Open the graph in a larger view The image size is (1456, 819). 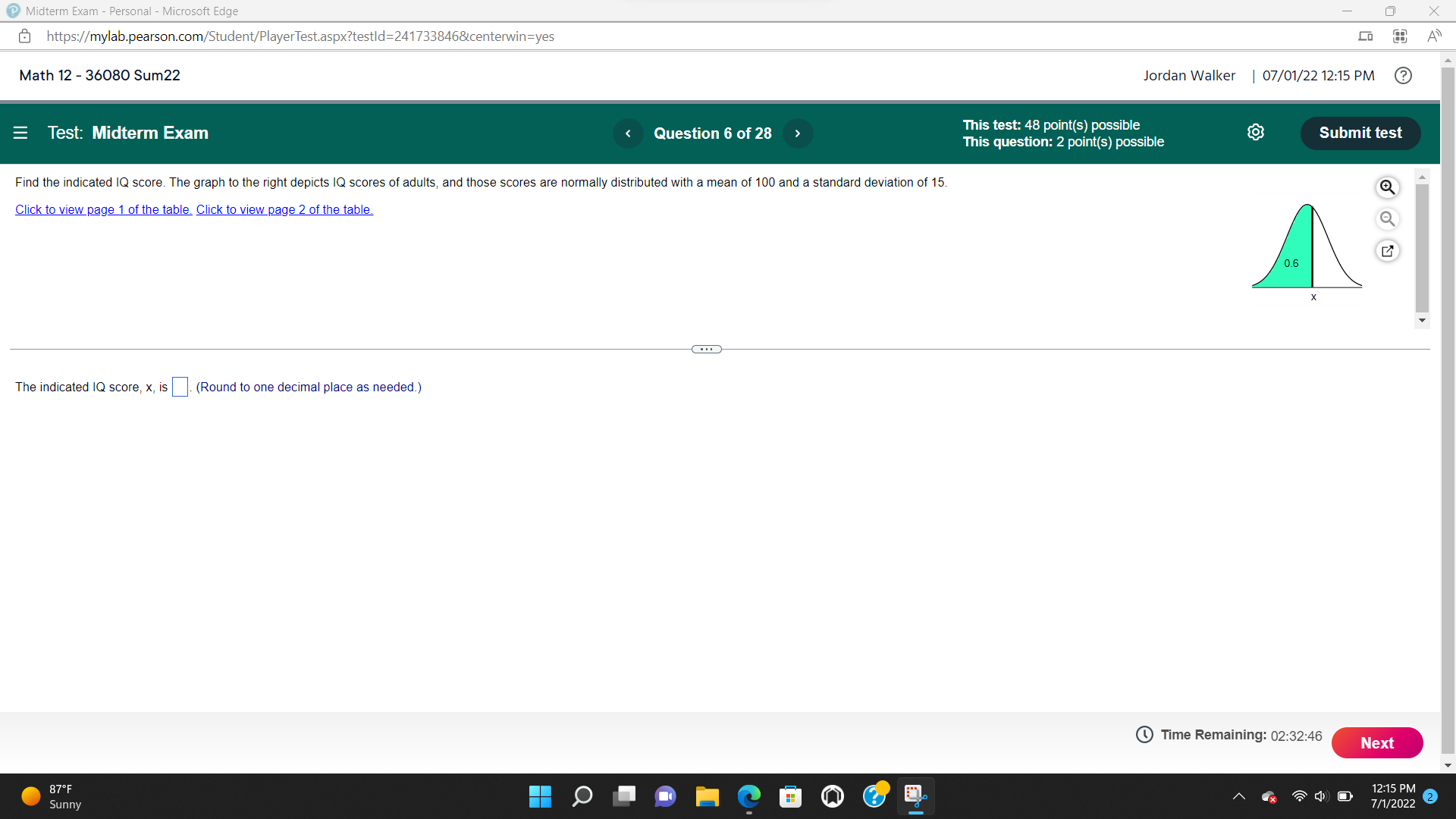coord(1387,250)
